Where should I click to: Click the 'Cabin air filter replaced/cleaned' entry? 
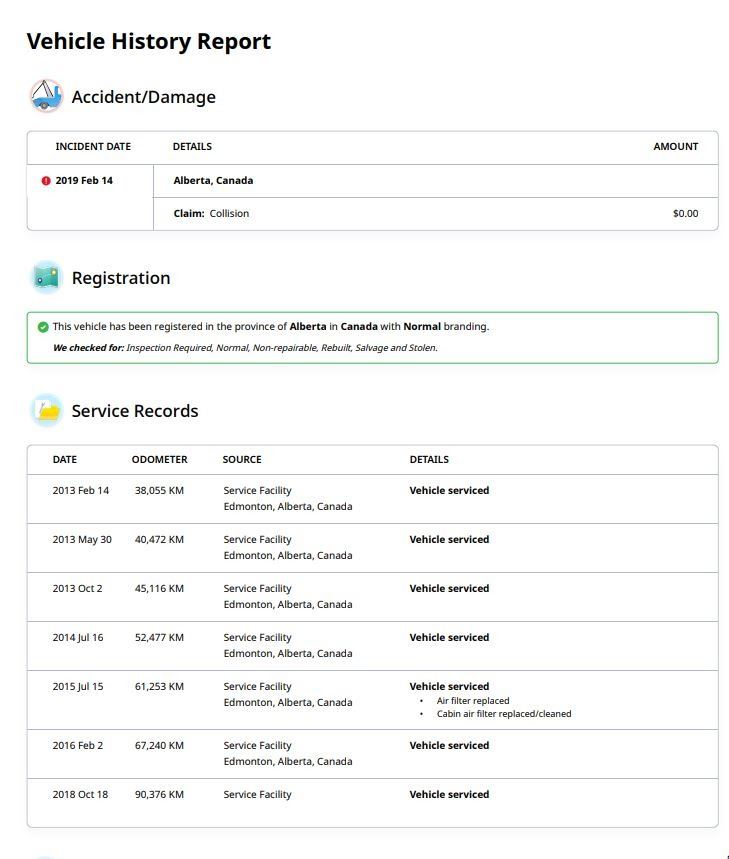(x=504, y=714)
